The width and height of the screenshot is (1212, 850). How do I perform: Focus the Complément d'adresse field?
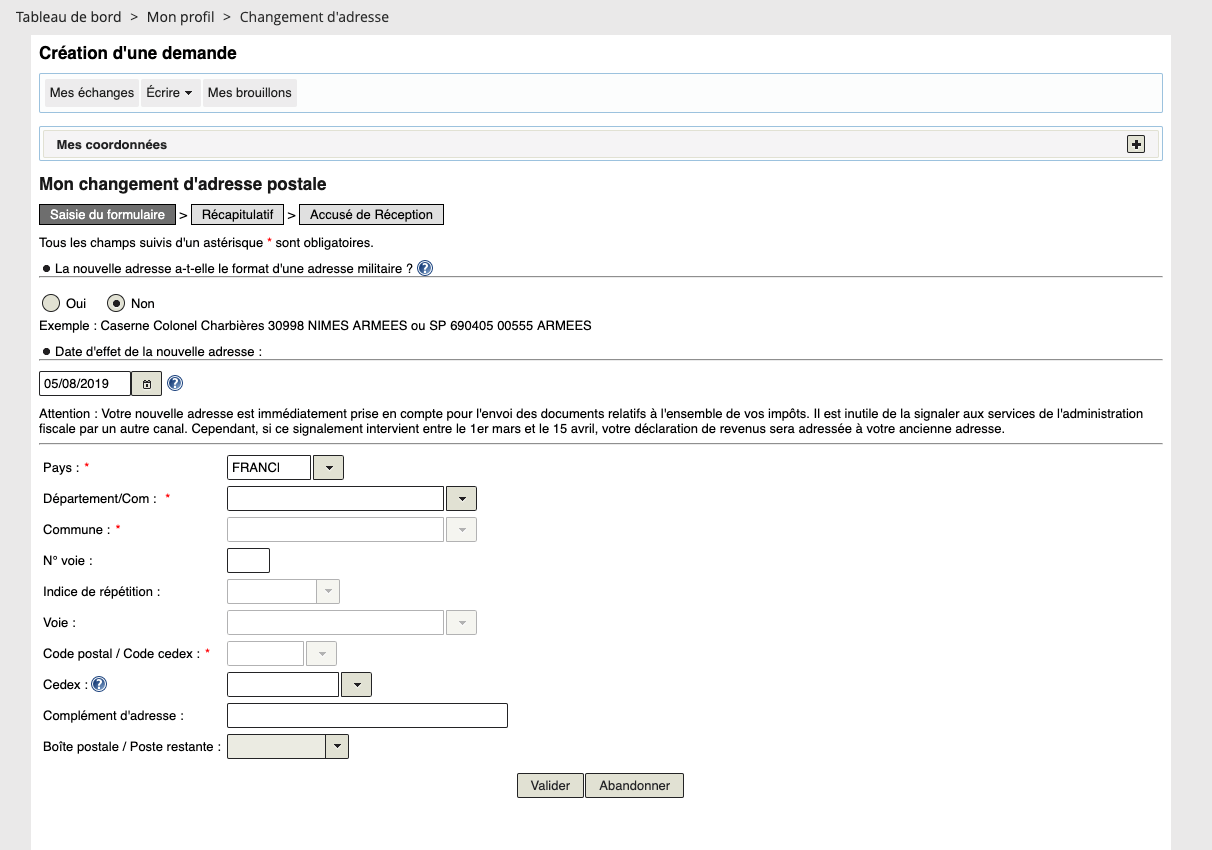point(368,716)
